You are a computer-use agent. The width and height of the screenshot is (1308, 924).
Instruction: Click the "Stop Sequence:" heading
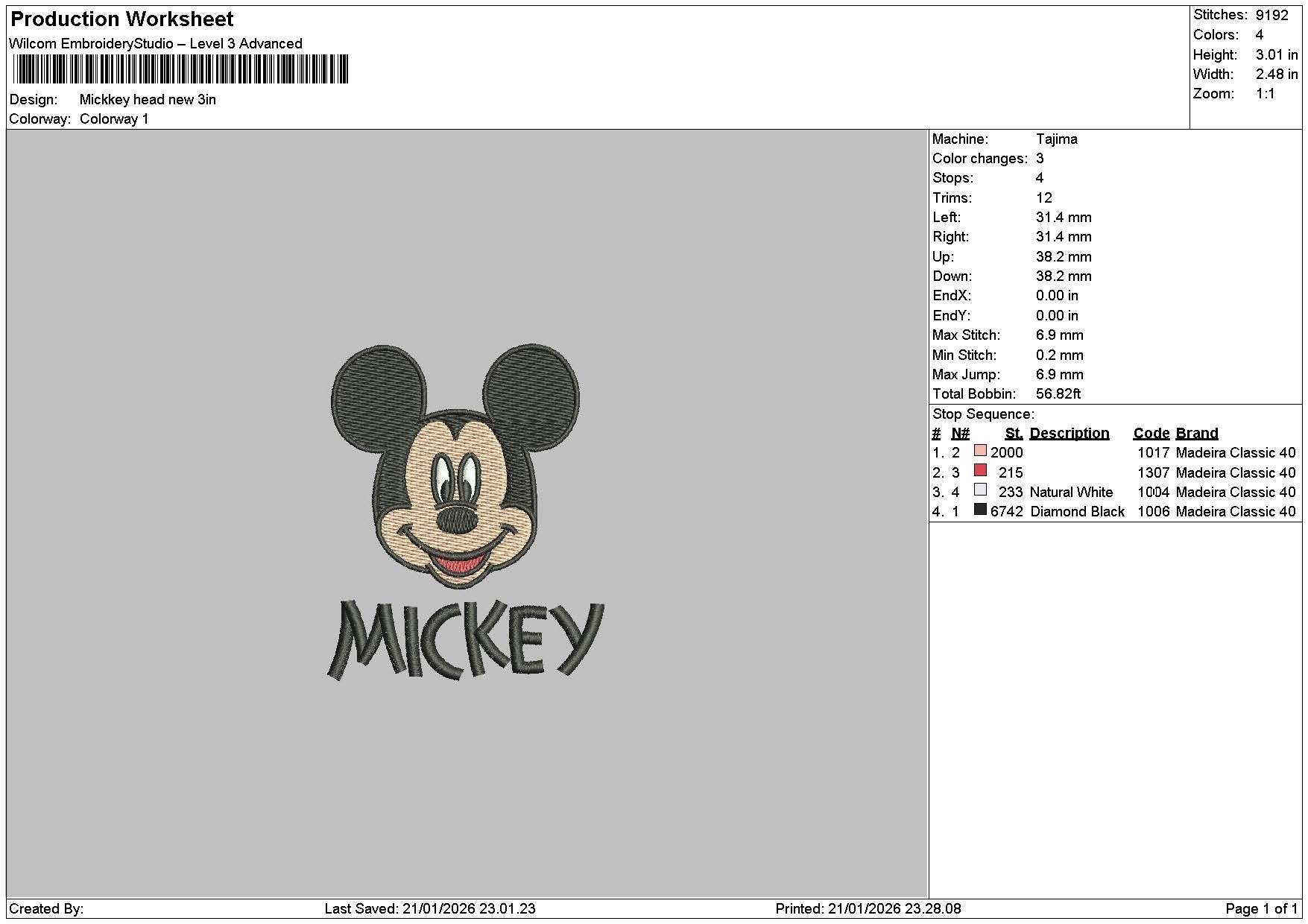[x=983, y=414]
